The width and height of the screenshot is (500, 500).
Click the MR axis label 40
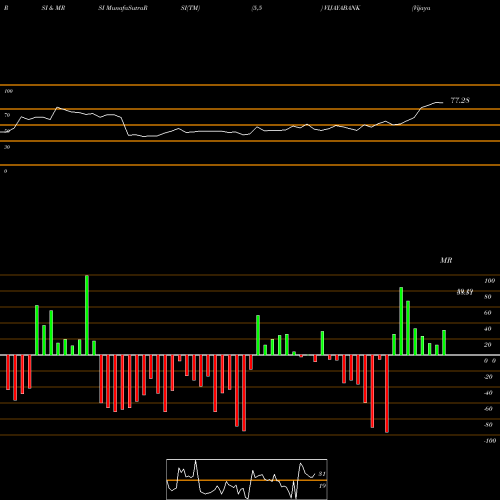488,329
